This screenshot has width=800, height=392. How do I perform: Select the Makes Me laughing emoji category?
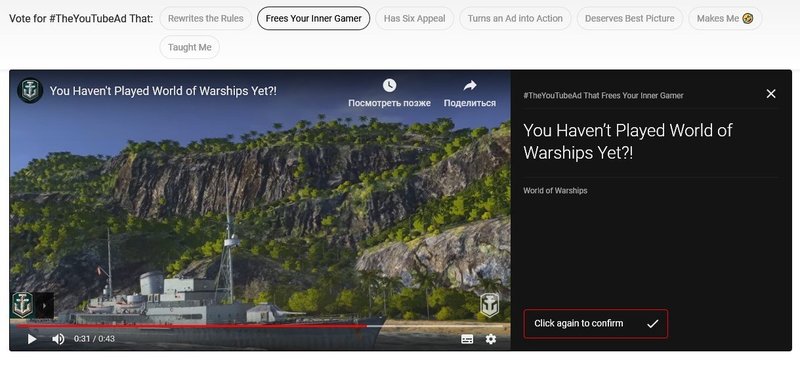coord(725,18)
